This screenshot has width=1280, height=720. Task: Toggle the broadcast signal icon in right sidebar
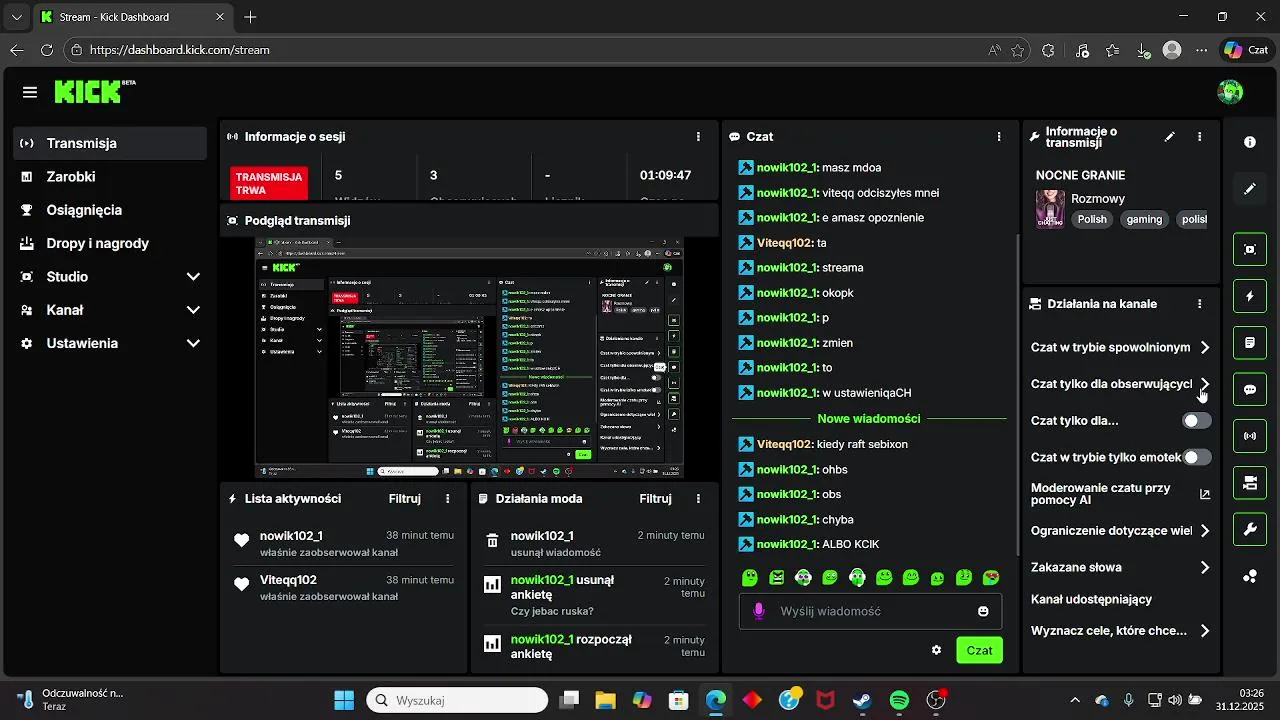tap(1250, 436)
